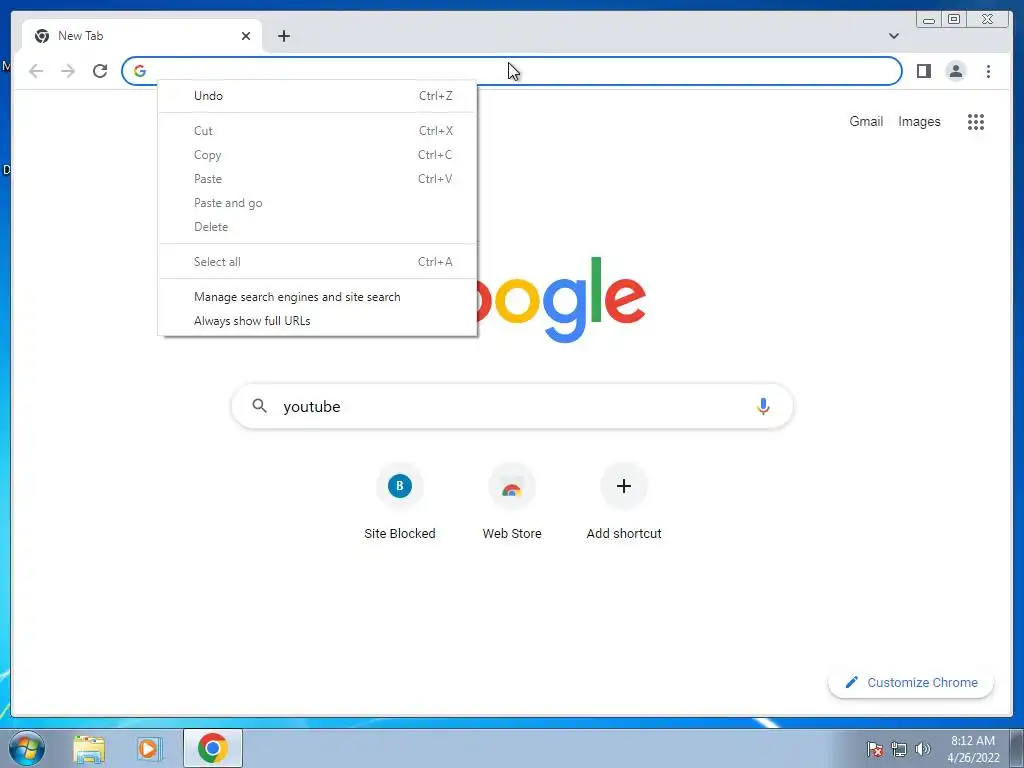
Task: Close the New Tab tab
Action: point(246,36)
